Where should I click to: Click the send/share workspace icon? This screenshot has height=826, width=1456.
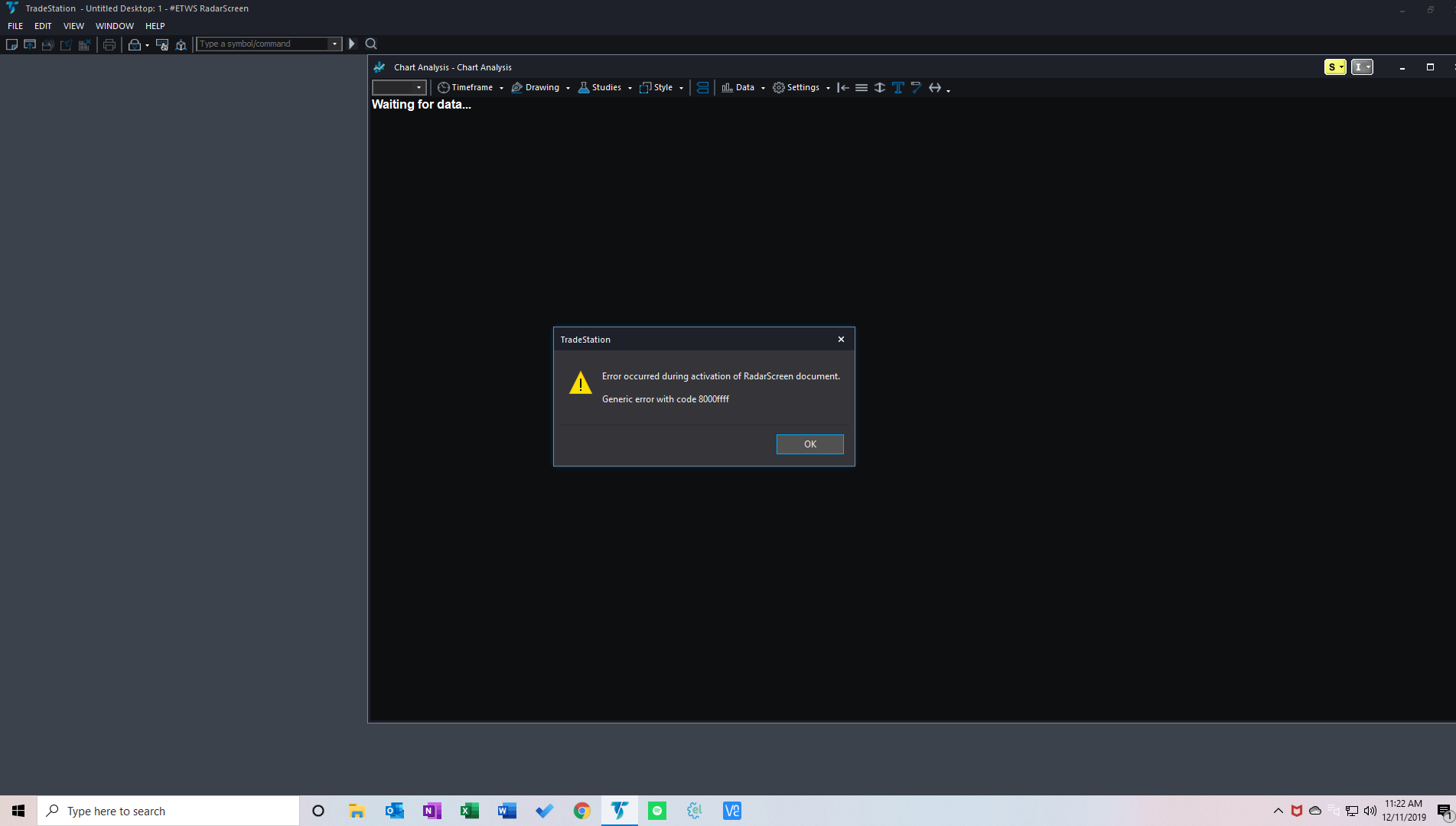coord(67,44)
